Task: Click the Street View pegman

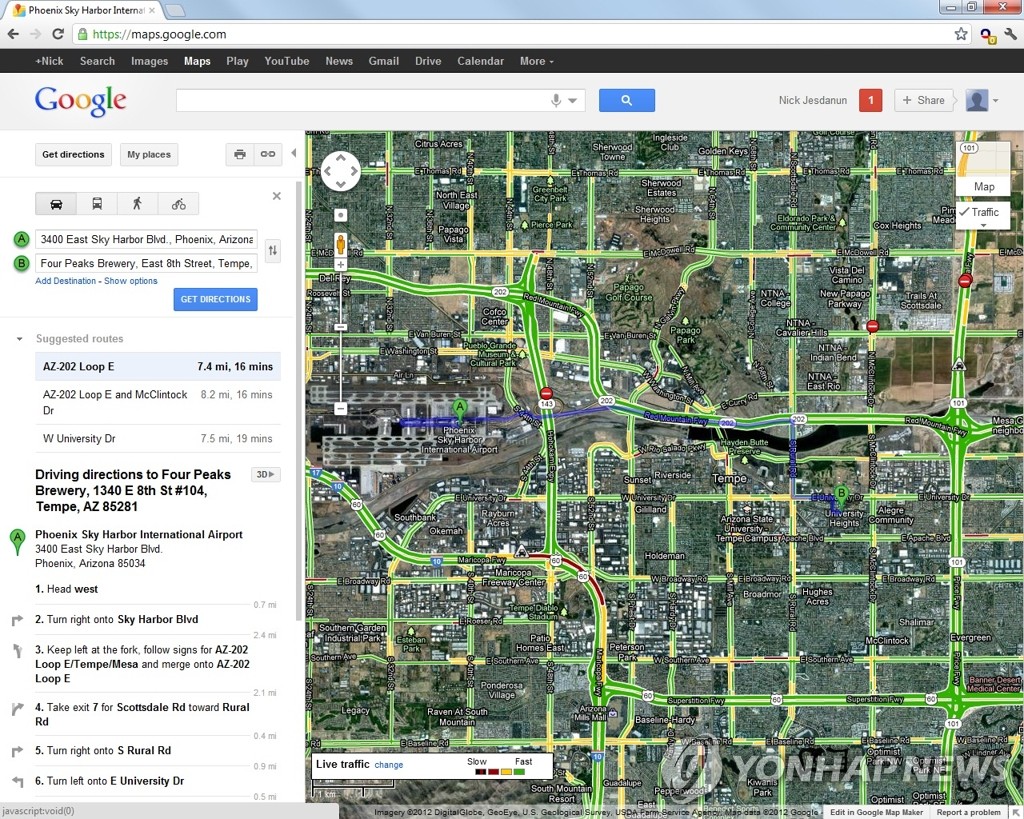Action: coord(340,243)
